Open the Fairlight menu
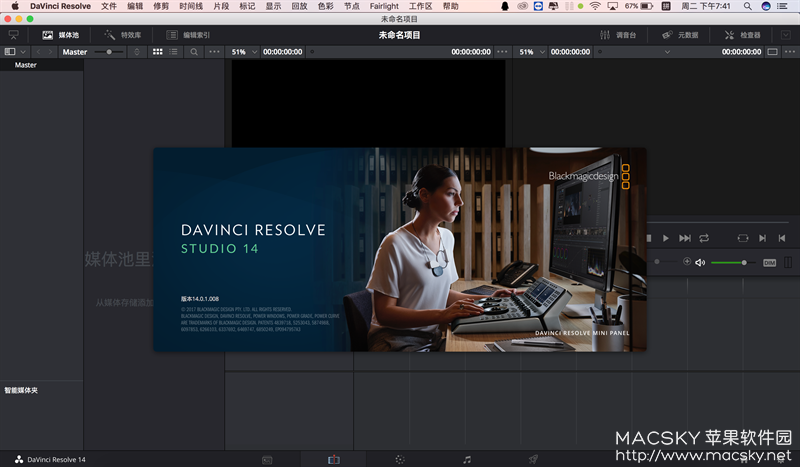 tap(384, 6)
